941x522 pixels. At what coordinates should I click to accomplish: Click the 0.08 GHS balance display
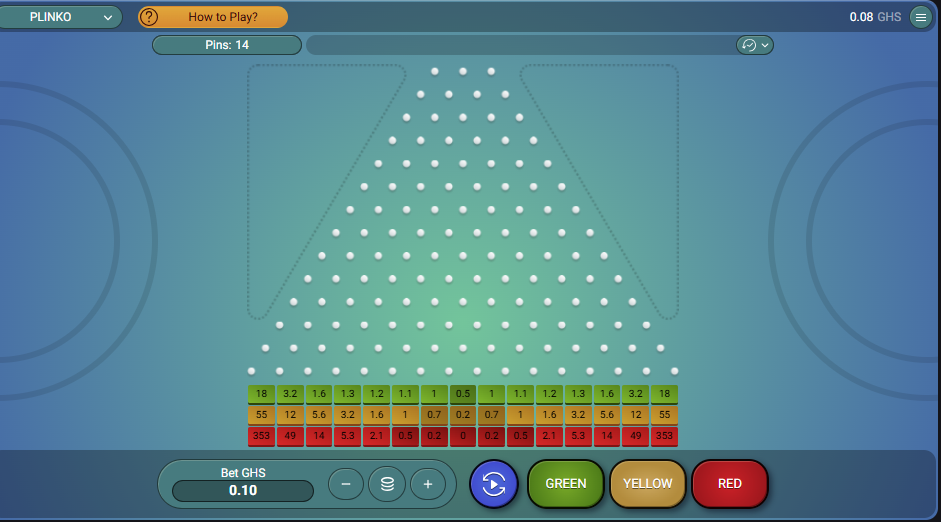(875, 17)
